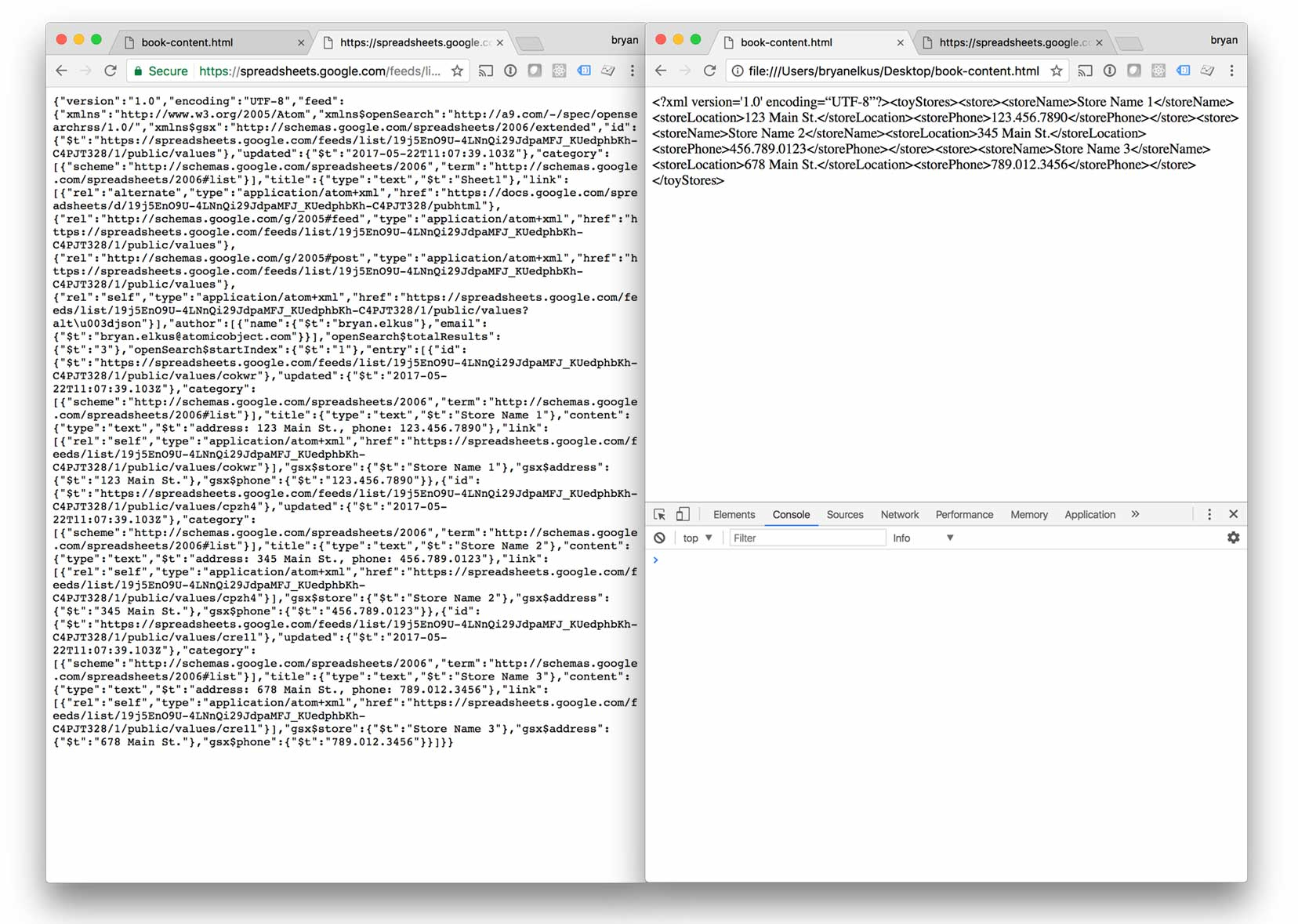Clear the DevTools console
Viewport: 1298px width, 924px height.
660,538
